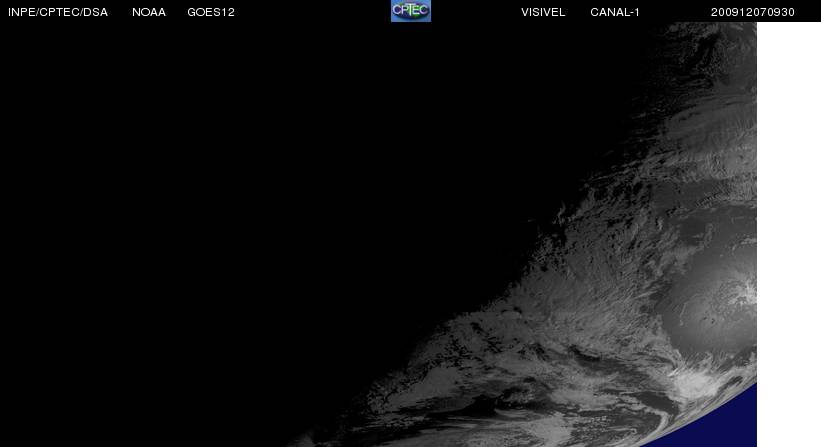Select the INPE/CPTEC/DSA header text
This screenshot has width=821, height=447.
[x=58, y=12]
